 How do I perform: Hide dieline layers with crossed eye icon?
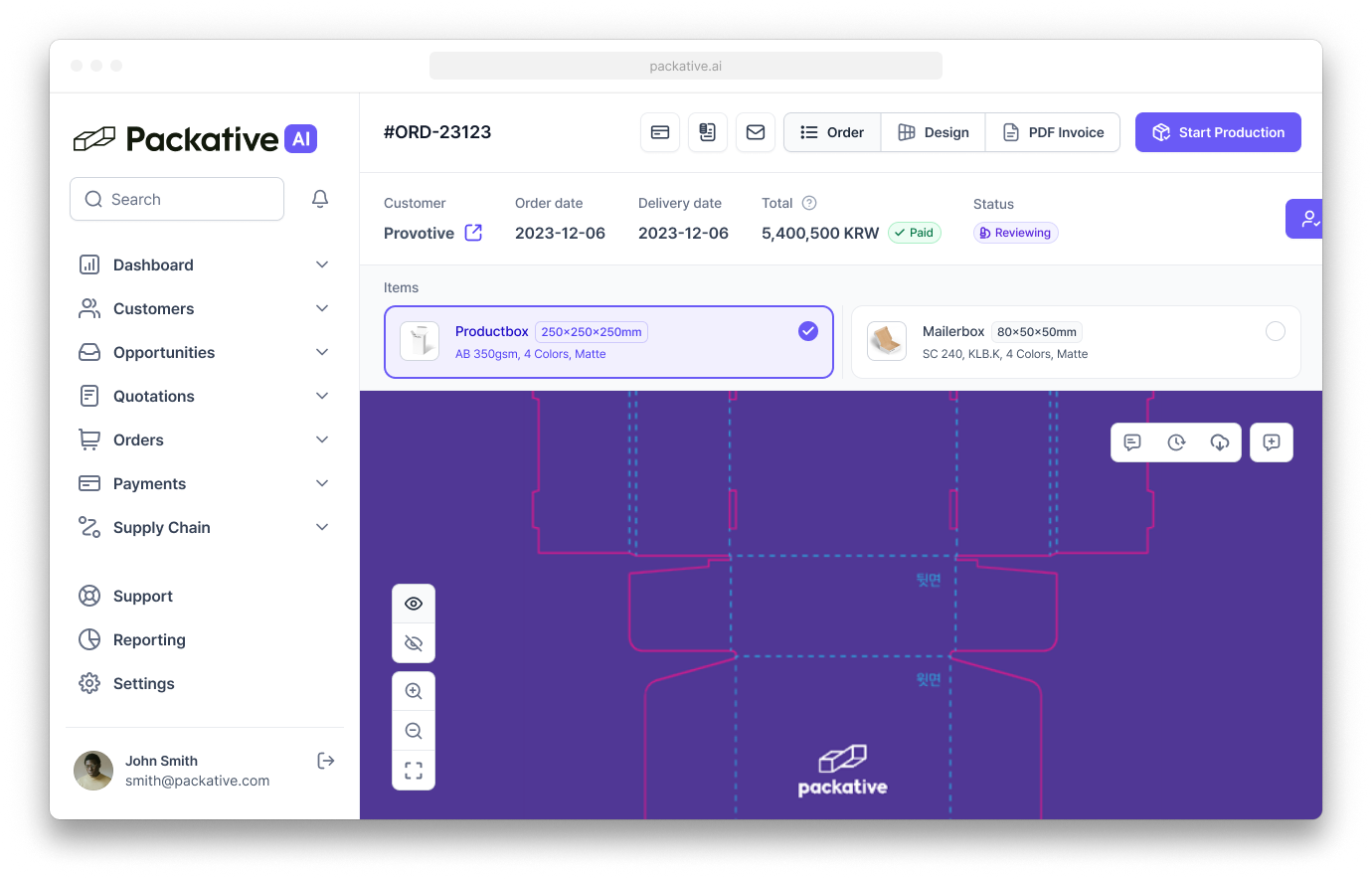[x=414, y=643]
